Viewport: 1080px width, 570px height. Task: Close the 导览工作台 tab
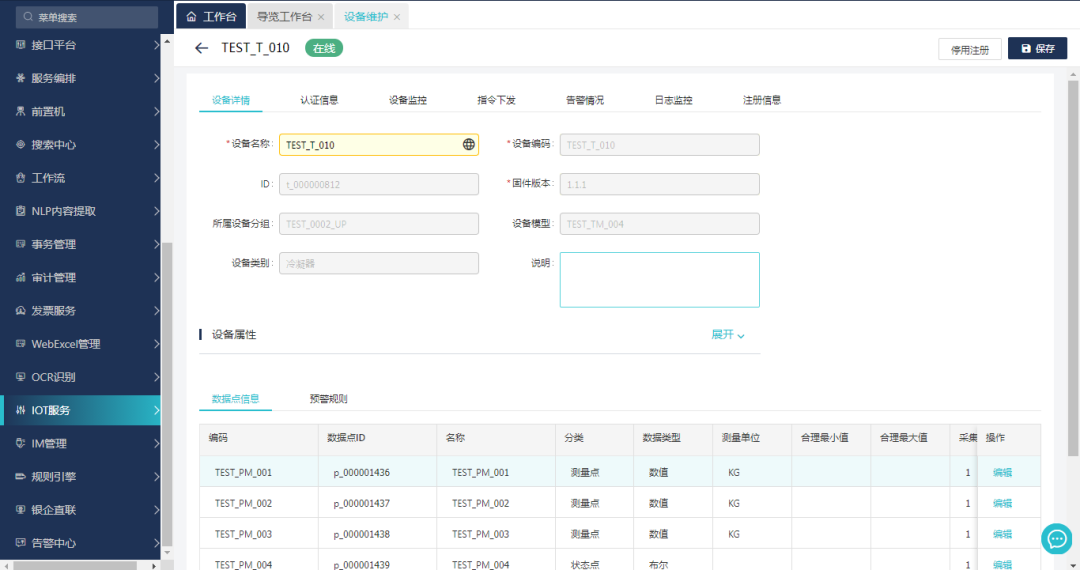[x=321, y=17]
